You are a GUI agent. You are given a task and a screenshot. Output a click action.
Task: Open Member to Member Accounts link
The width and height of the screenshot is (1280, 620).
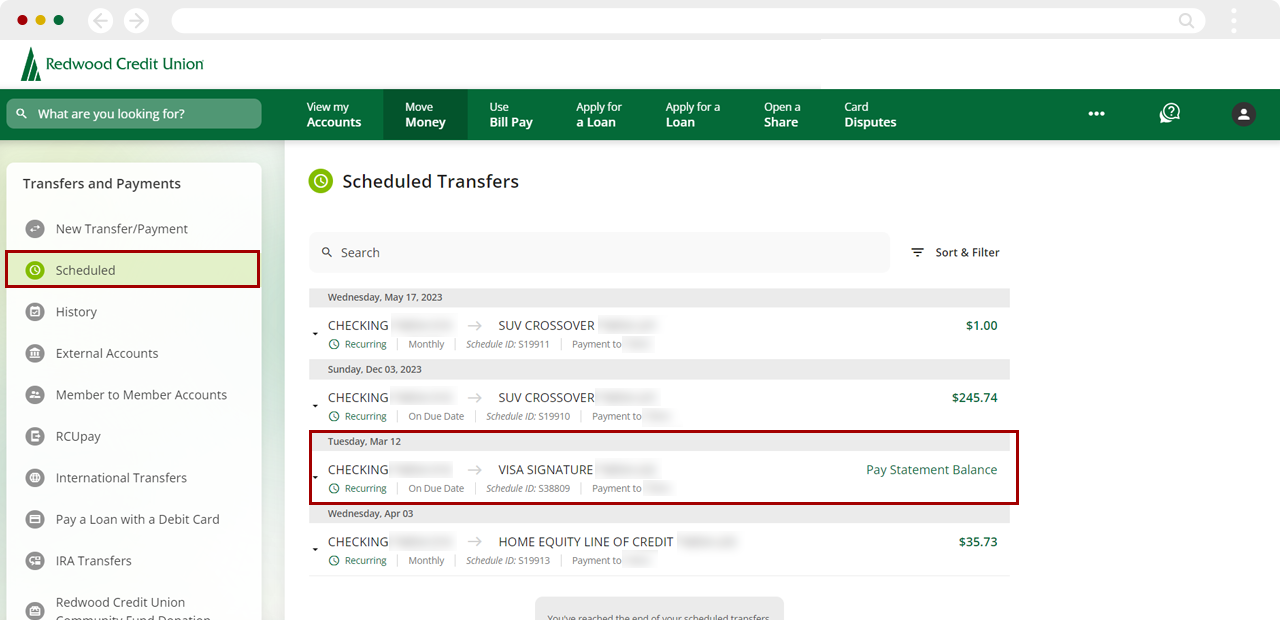coord(141,395)
